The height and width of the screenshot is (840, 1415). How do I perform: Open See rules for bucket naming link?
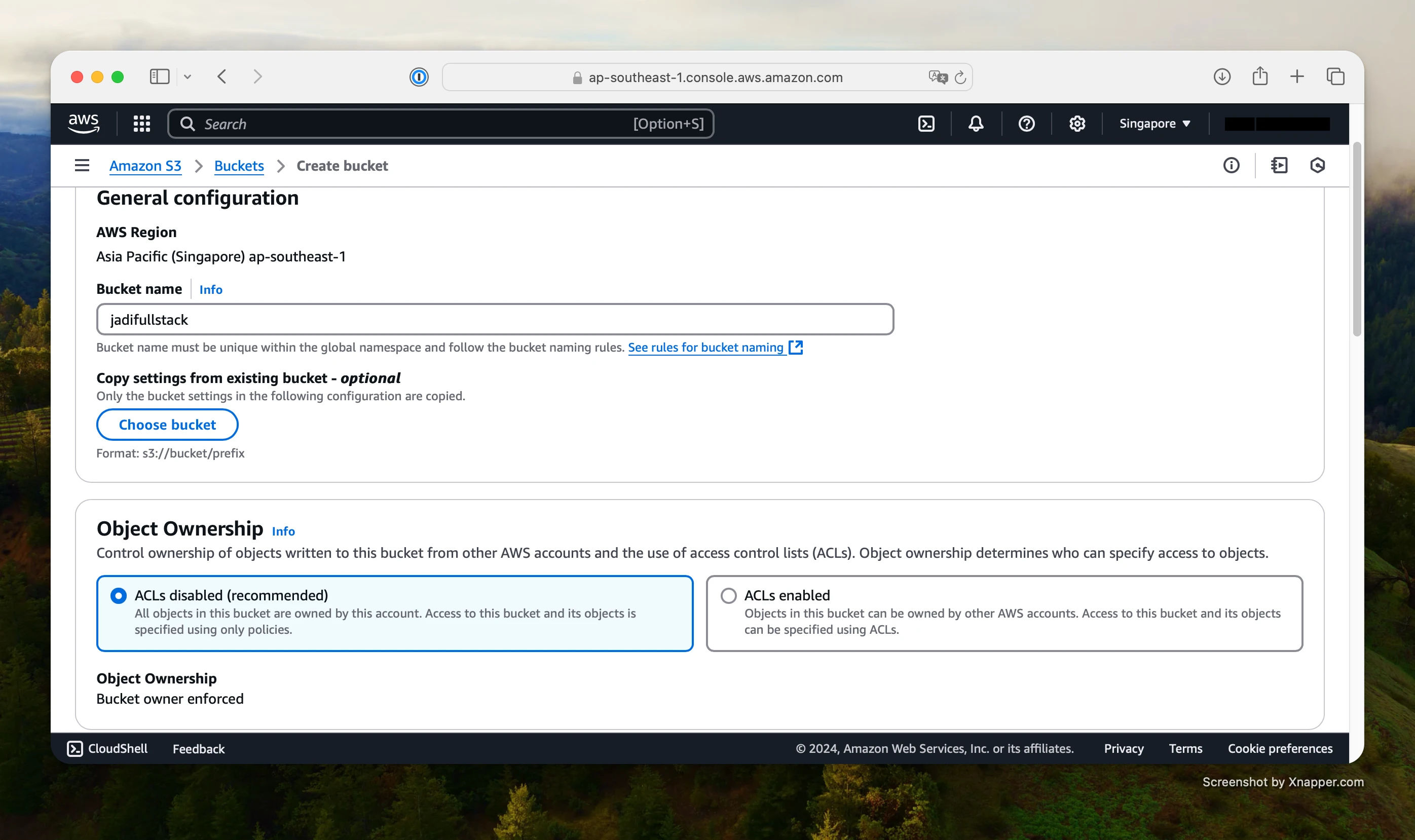point(705,347)
